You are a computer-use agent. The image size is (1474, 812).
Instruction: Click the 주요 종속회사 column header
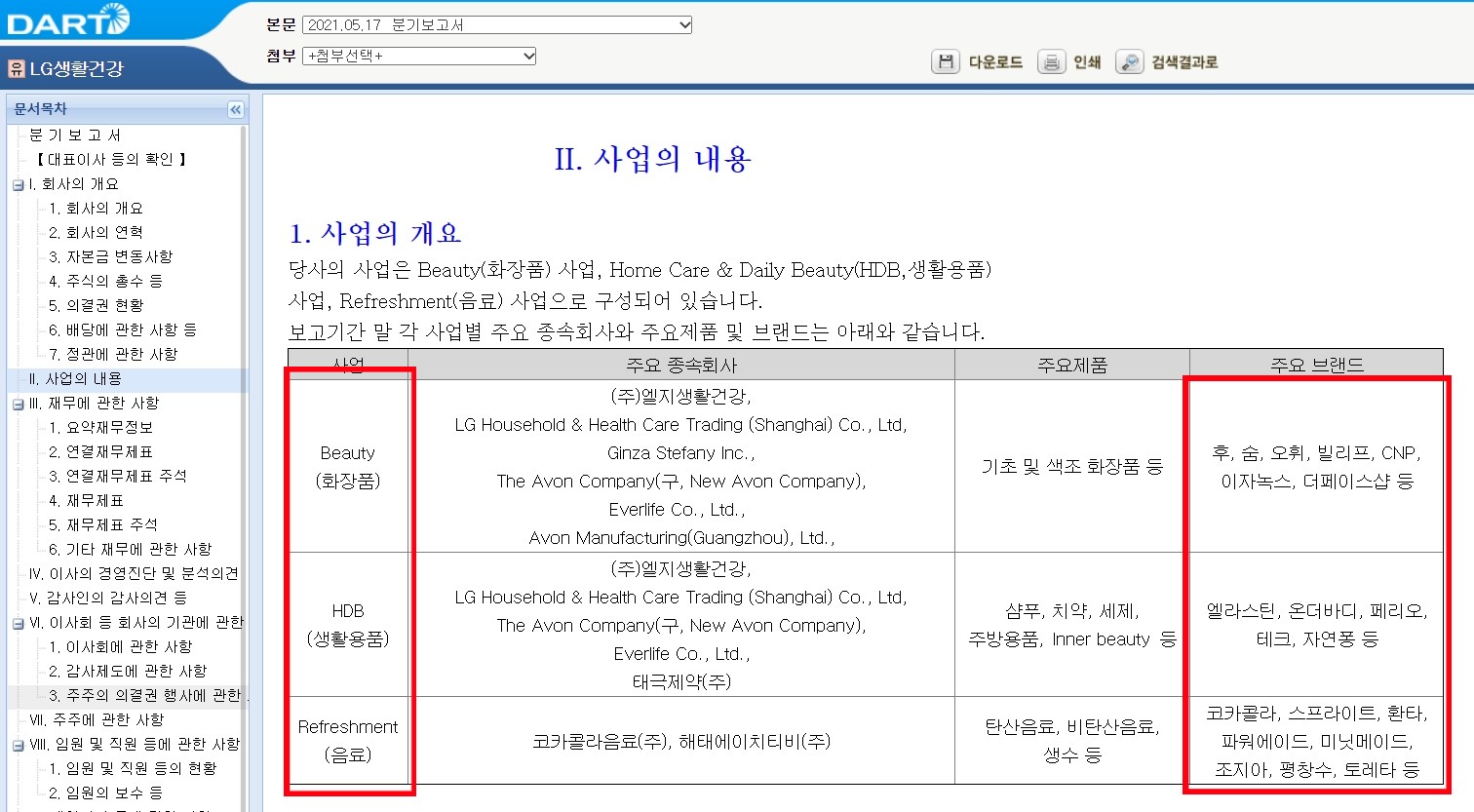(x=681, y=365)
